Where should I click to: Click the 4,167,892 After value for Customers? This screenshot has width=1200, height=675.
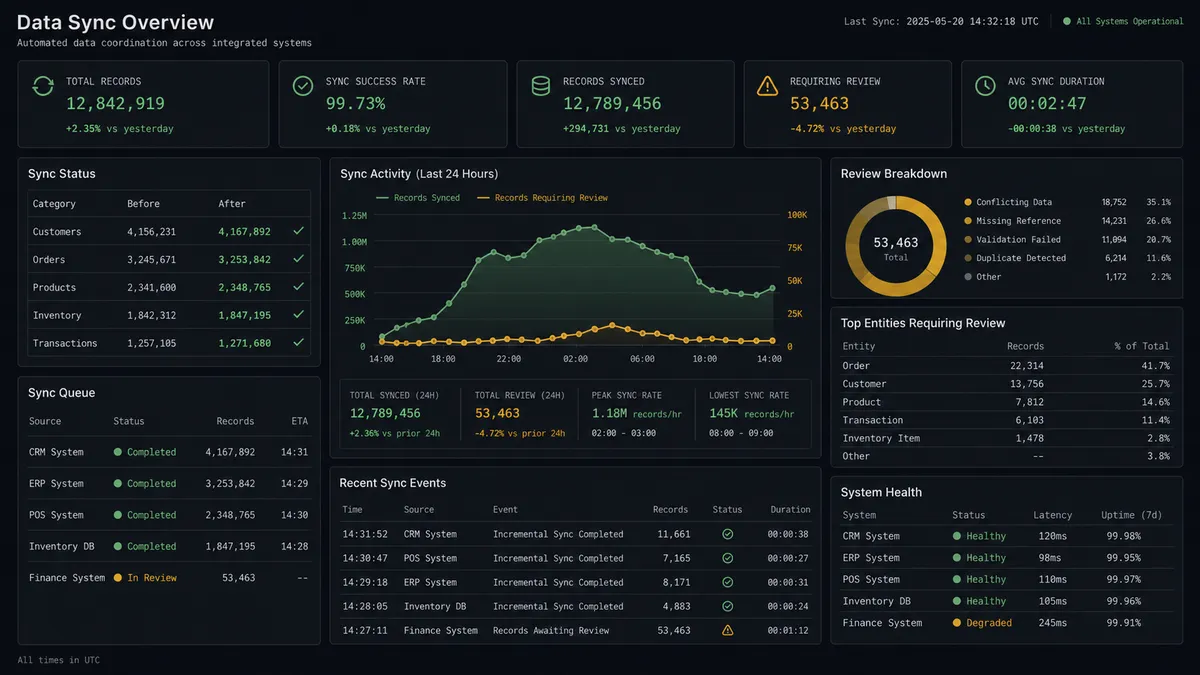pyautogui.click(x=245, y=231)
